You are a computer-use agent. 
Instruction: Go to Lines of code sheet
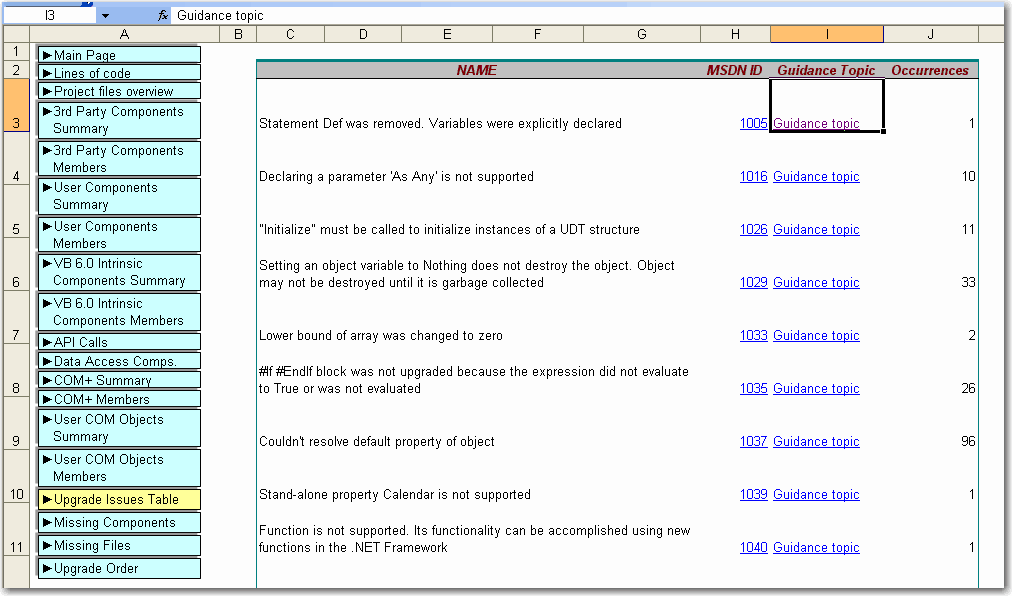tap(118, 73)
